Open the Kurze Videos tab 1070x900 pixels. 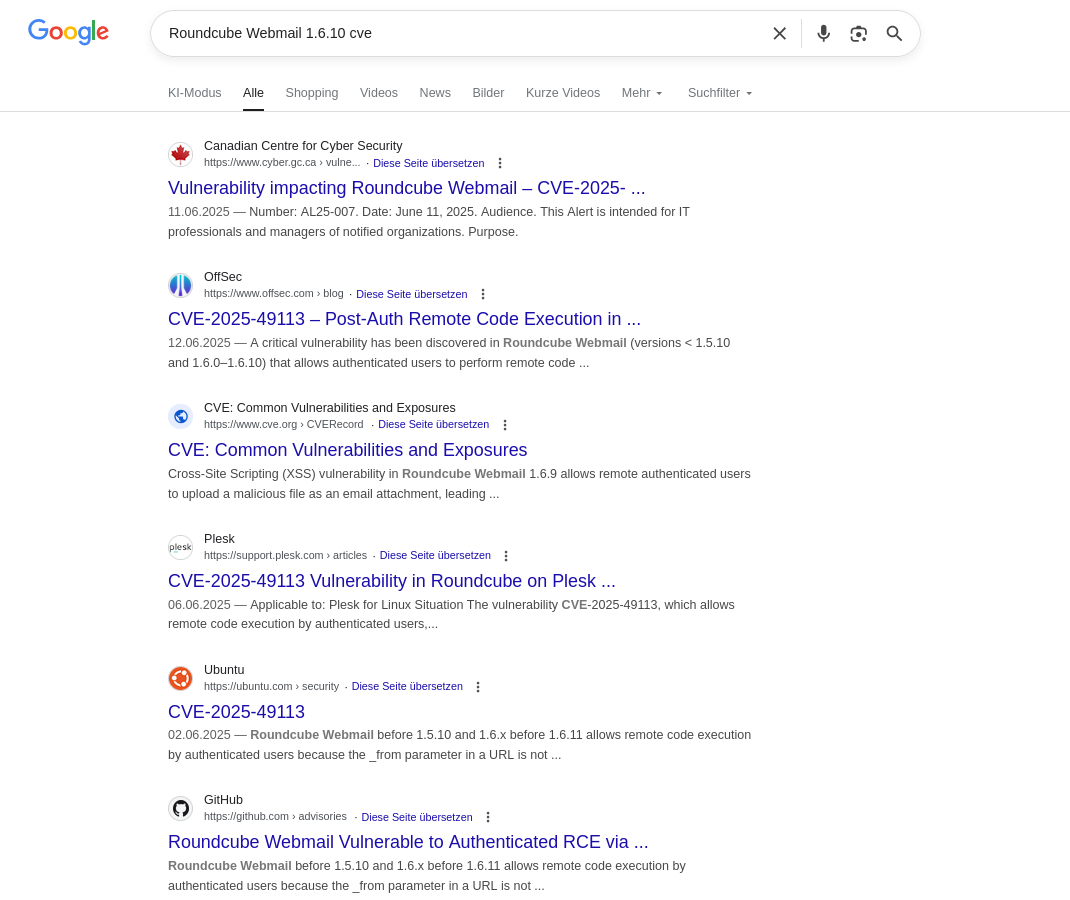(x=563, y=93)
